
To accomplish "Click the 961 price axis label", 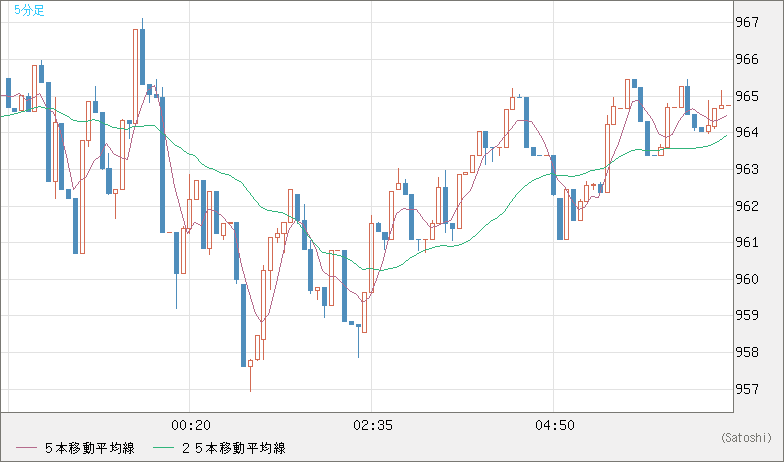I will 746,242.
